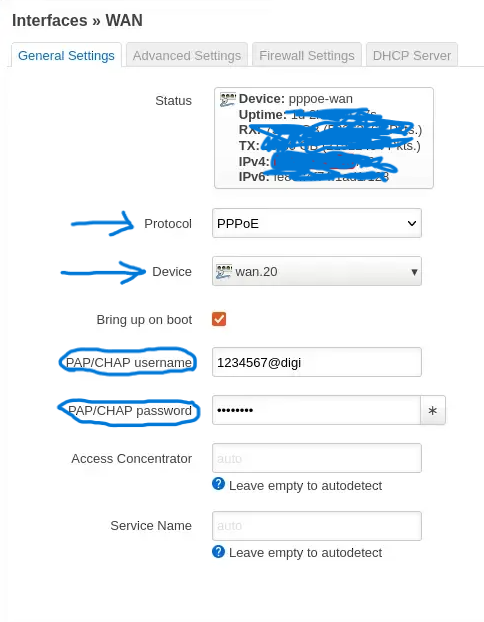
Task: Click the pppoe-wan device icon in Status
Action: (x=228, y=100)
